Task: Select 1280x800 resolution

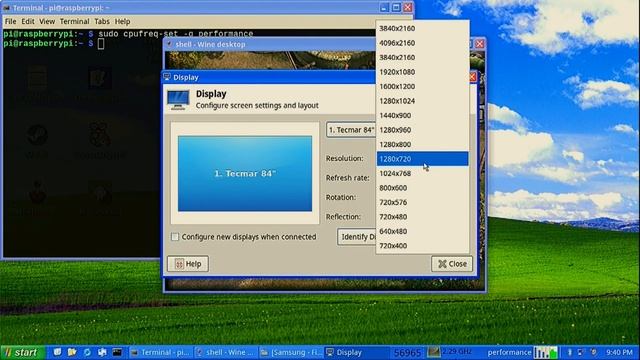Action: pos(422,144)
